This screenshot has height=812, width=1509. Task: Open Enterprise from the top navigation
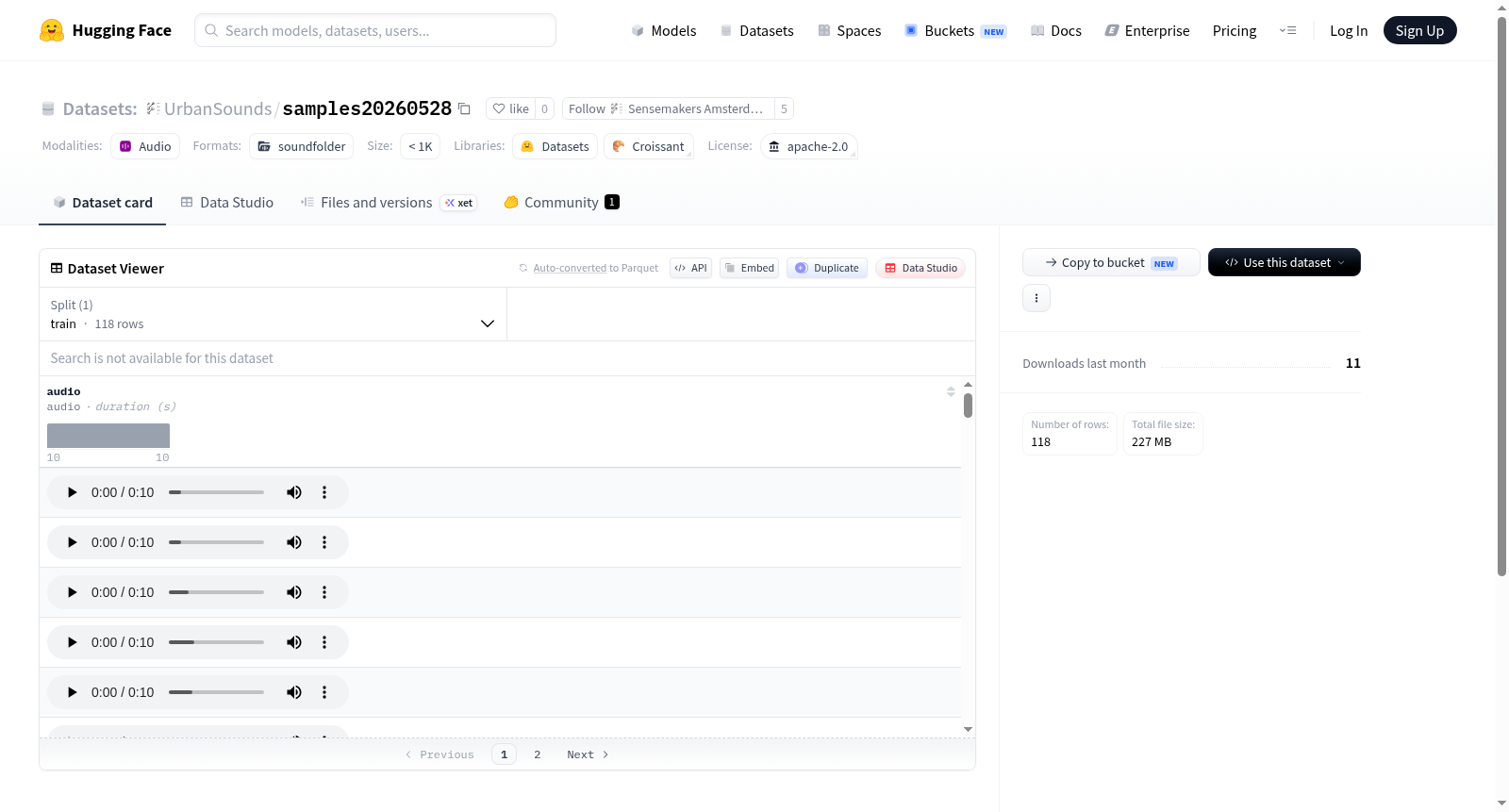1147,30
